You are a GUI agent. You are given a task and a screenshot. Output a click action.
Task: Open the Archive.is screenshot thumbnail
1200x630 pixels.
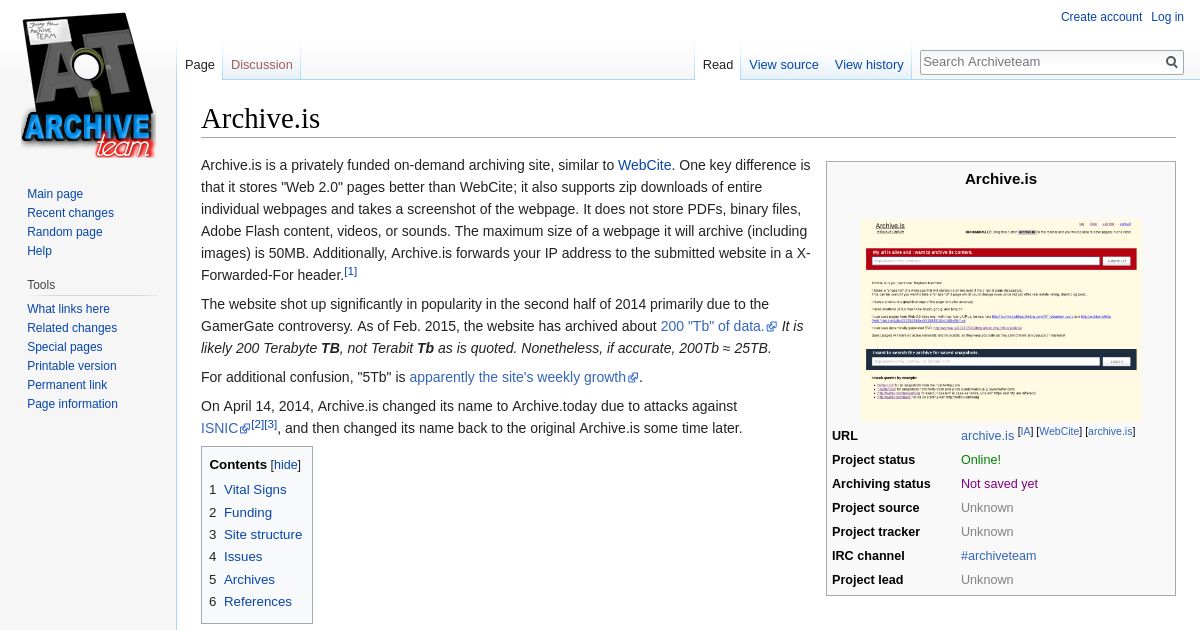pos(1000,320)
